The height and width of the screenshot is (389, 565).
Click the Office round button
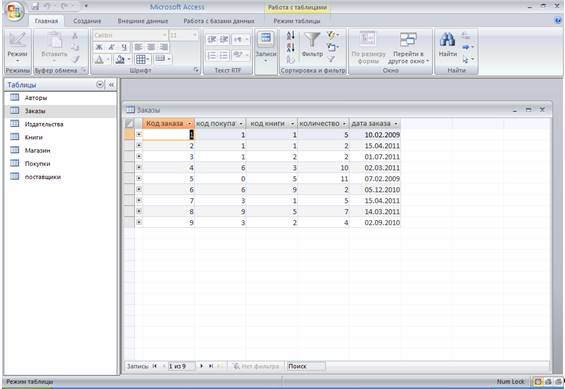15,12
